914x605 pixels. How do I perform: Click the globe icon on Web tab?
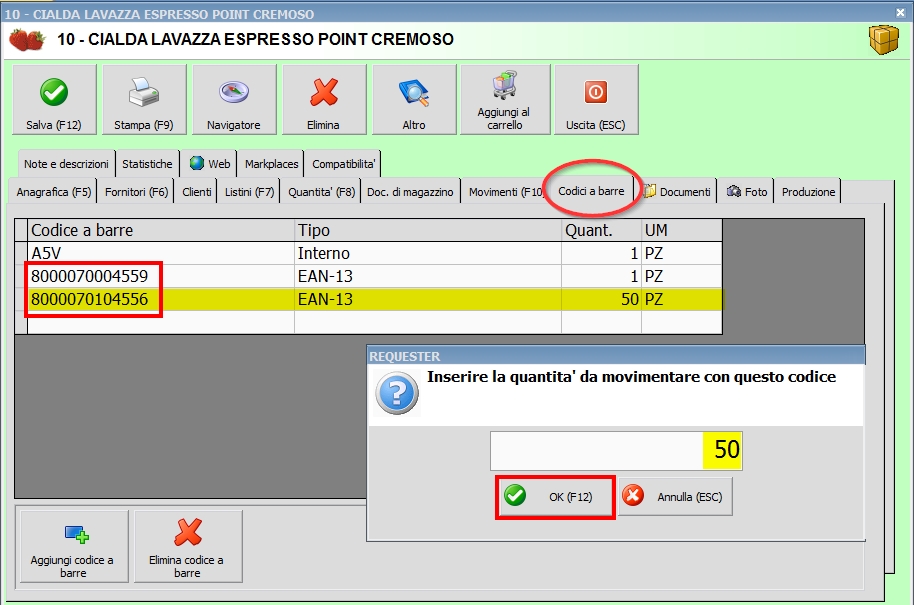(x=197, y=163)
